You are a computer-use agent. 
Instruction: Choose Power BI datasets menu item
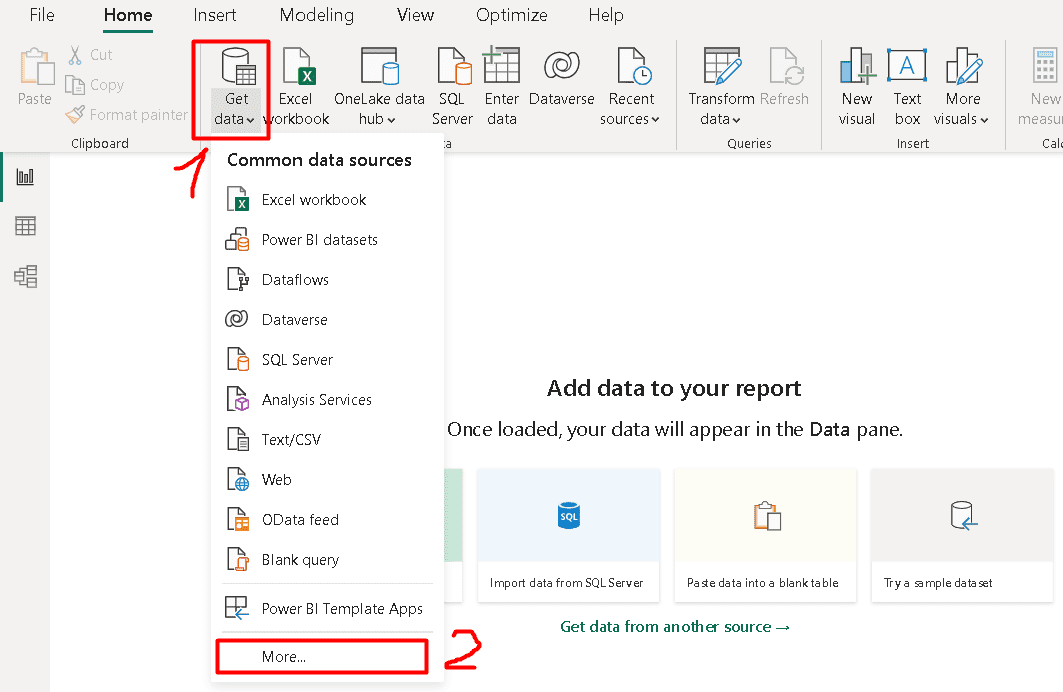pos(327,240)
